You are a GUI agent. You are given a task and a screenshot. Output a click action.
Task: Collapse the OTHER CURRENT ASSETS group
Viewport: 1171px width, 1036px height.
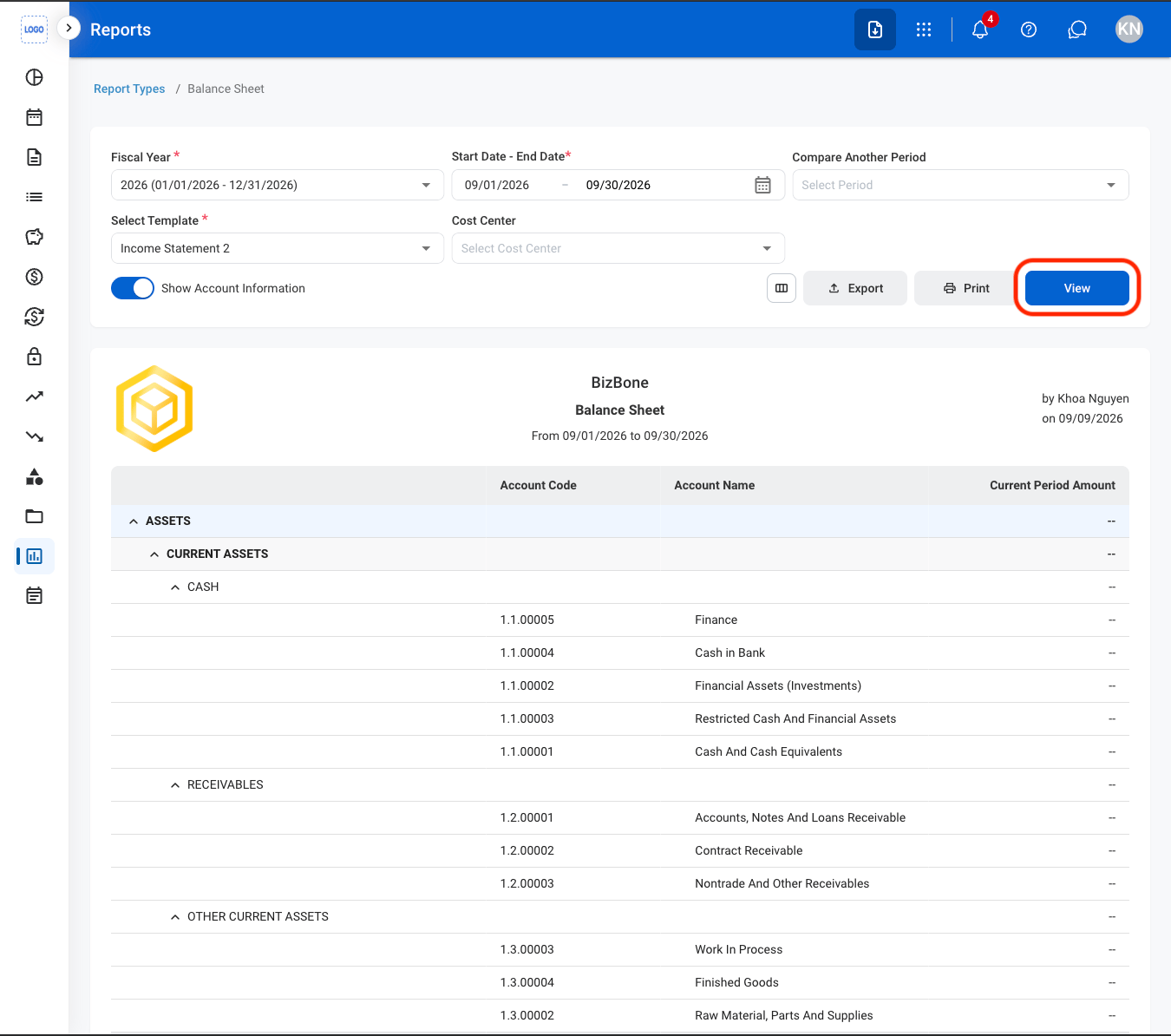tap(175, 917)
